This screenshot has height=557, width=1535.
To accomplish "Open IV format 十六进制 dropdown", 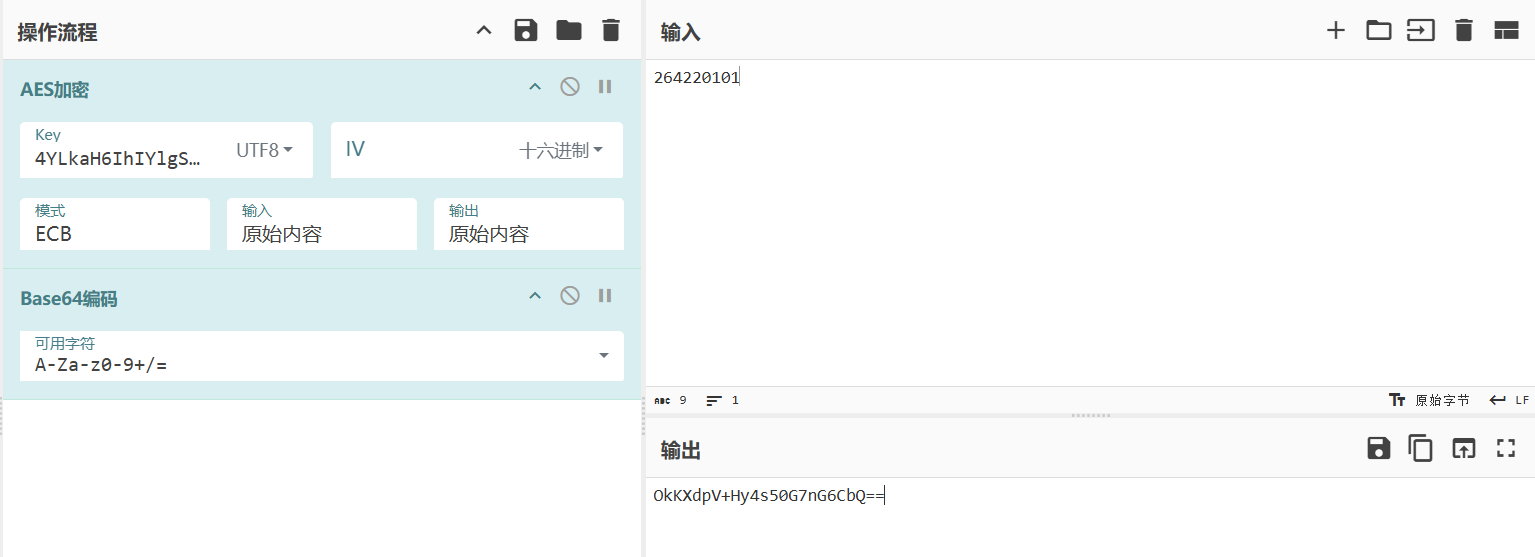I will pos(562,150).
